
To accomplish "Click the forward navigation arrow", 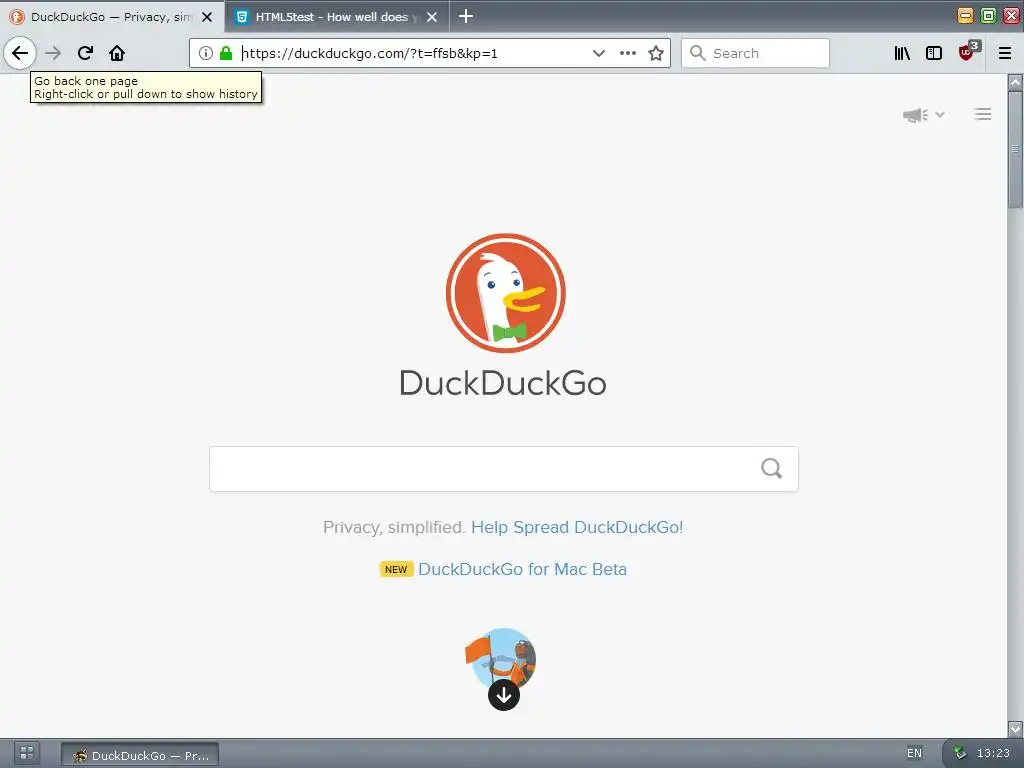I will 54,53.
